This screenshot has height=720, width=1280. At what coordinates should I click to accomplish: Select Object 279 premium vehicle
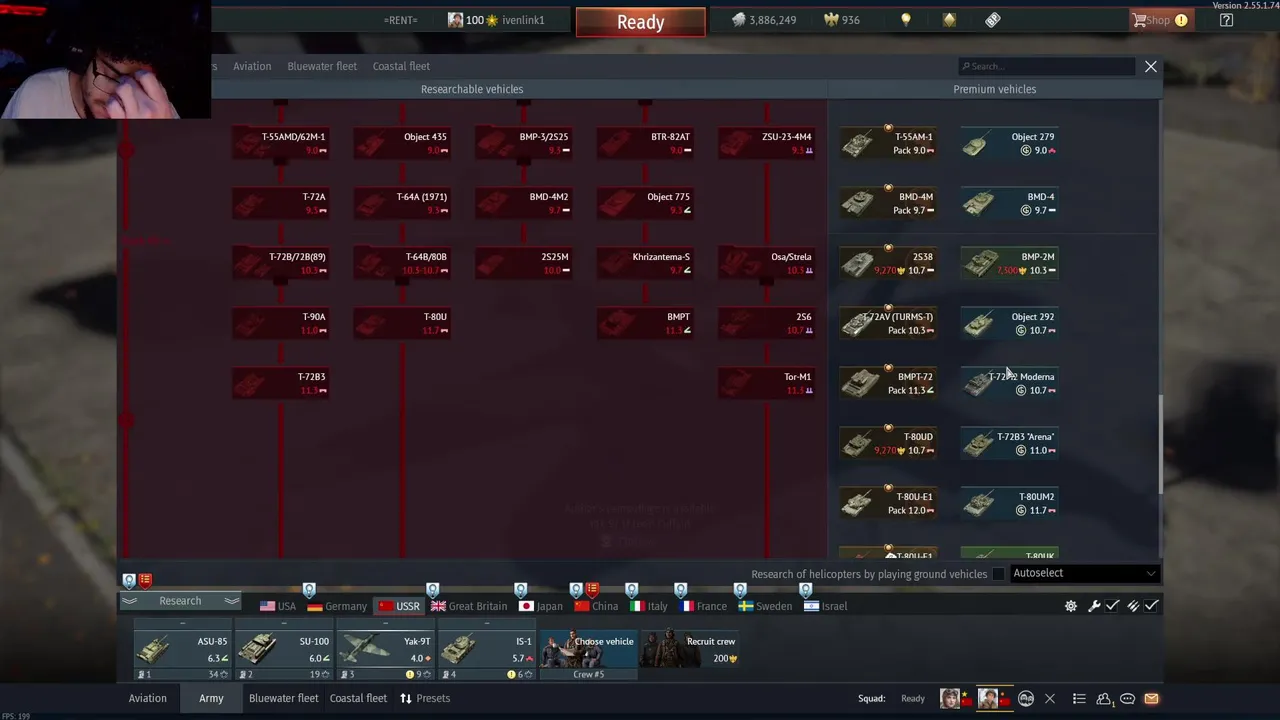1008,143
